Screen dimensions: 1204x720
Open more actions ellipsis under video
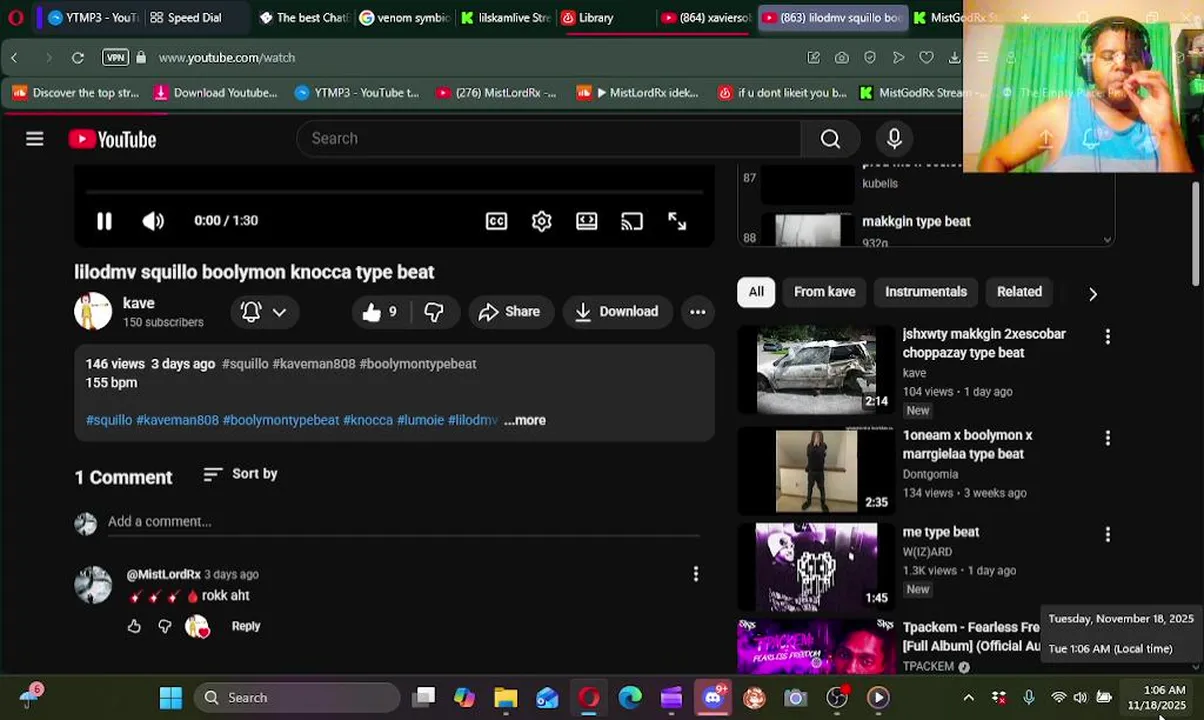point(697,312)
